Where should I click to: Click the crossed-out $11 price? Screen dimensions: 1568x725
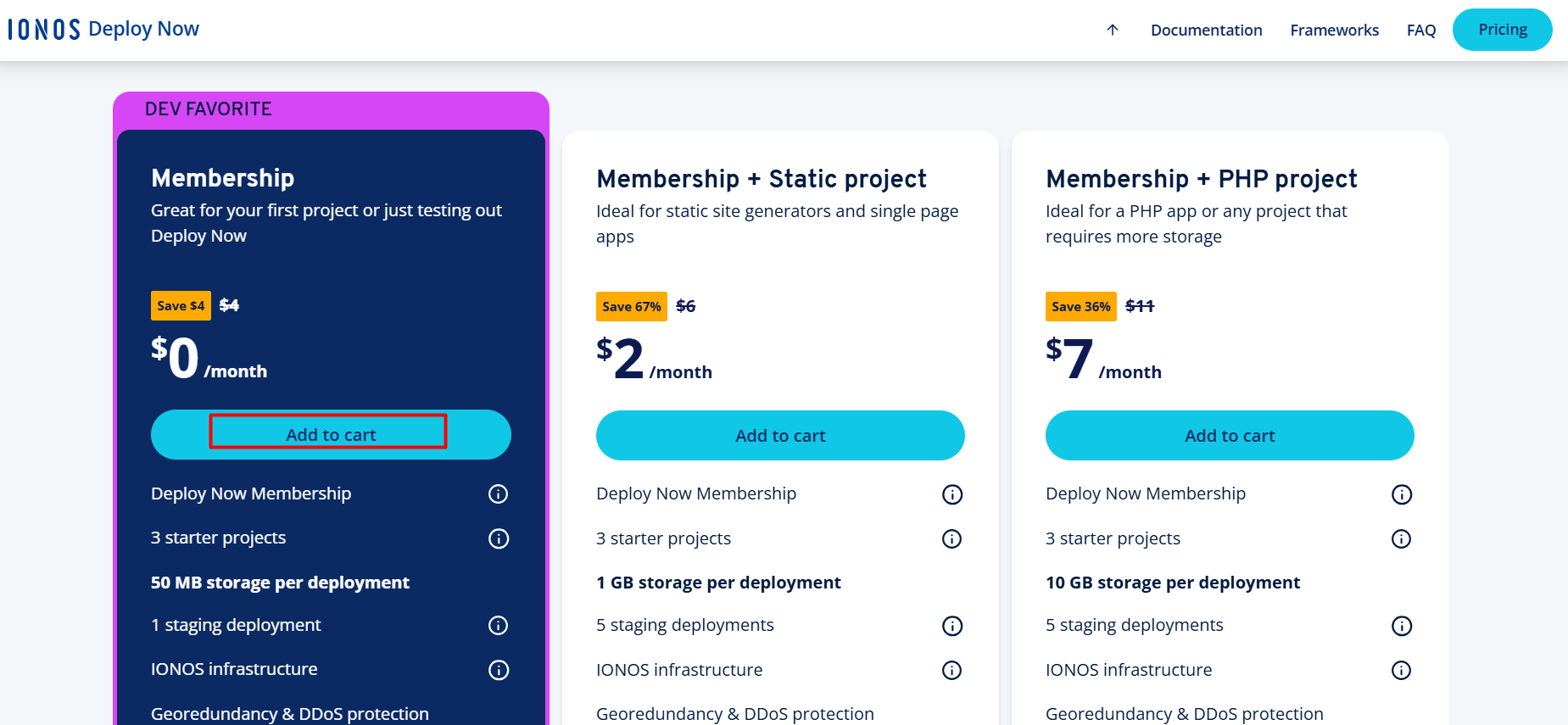click(1140, 306)
